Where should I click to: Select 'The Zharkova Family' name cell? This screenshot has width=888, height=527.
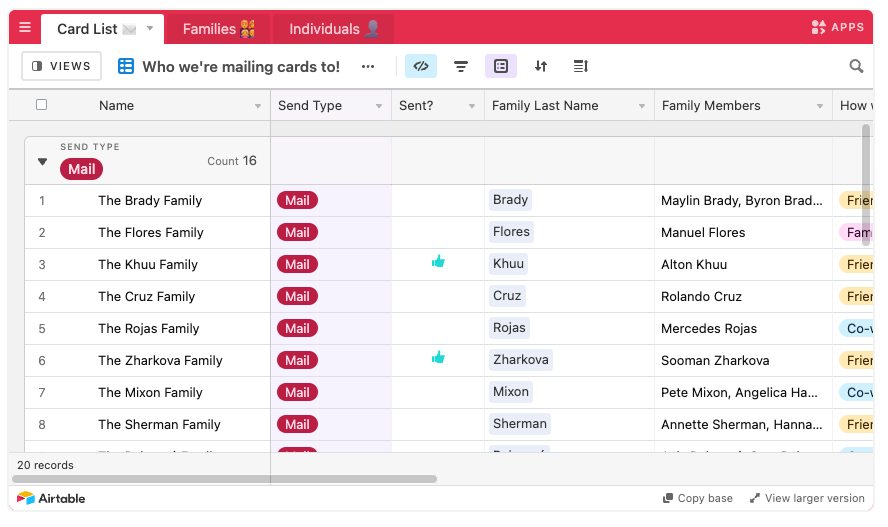(x=160, y=361)
